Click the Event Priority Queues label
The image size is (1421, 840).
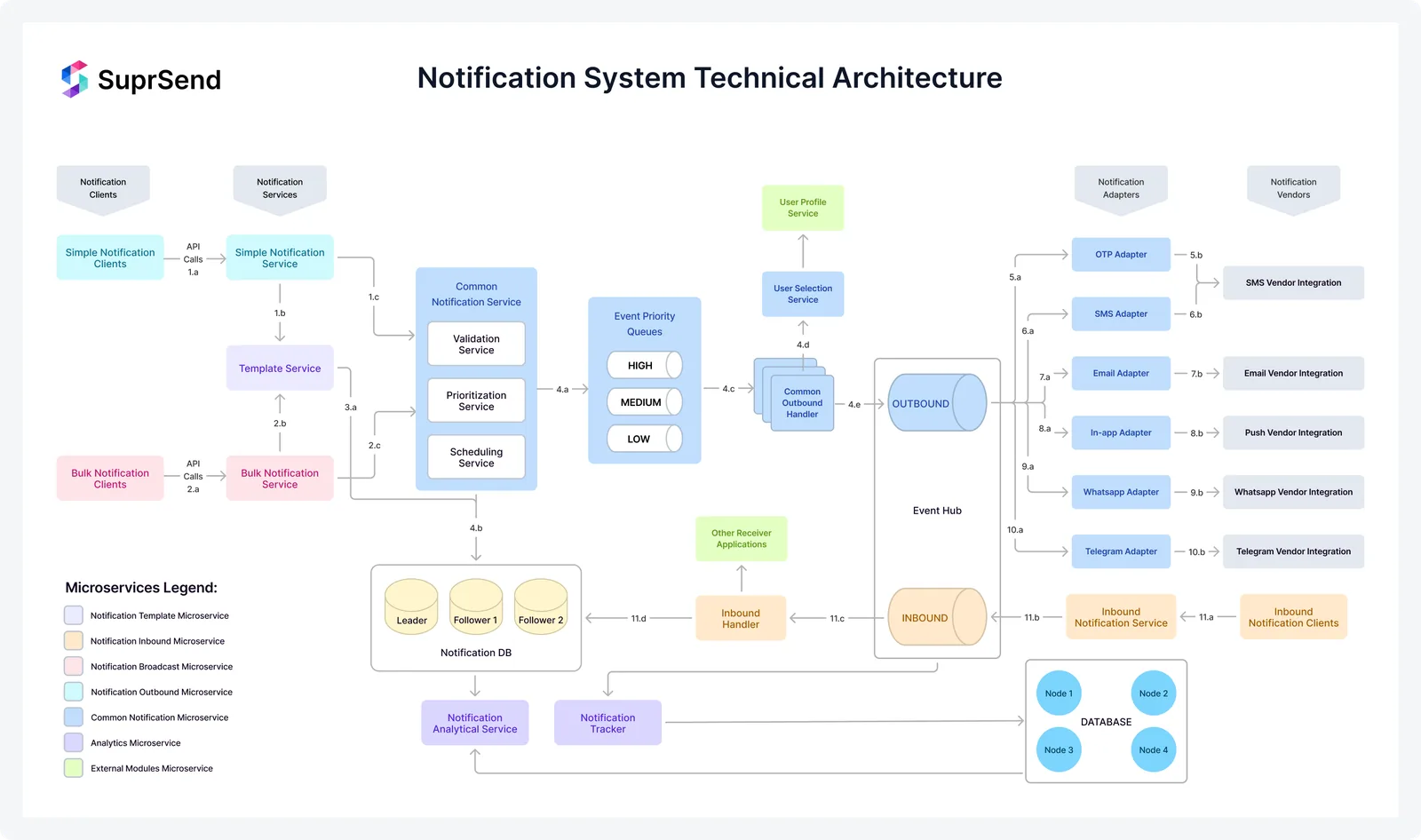[x=645, y=324]
